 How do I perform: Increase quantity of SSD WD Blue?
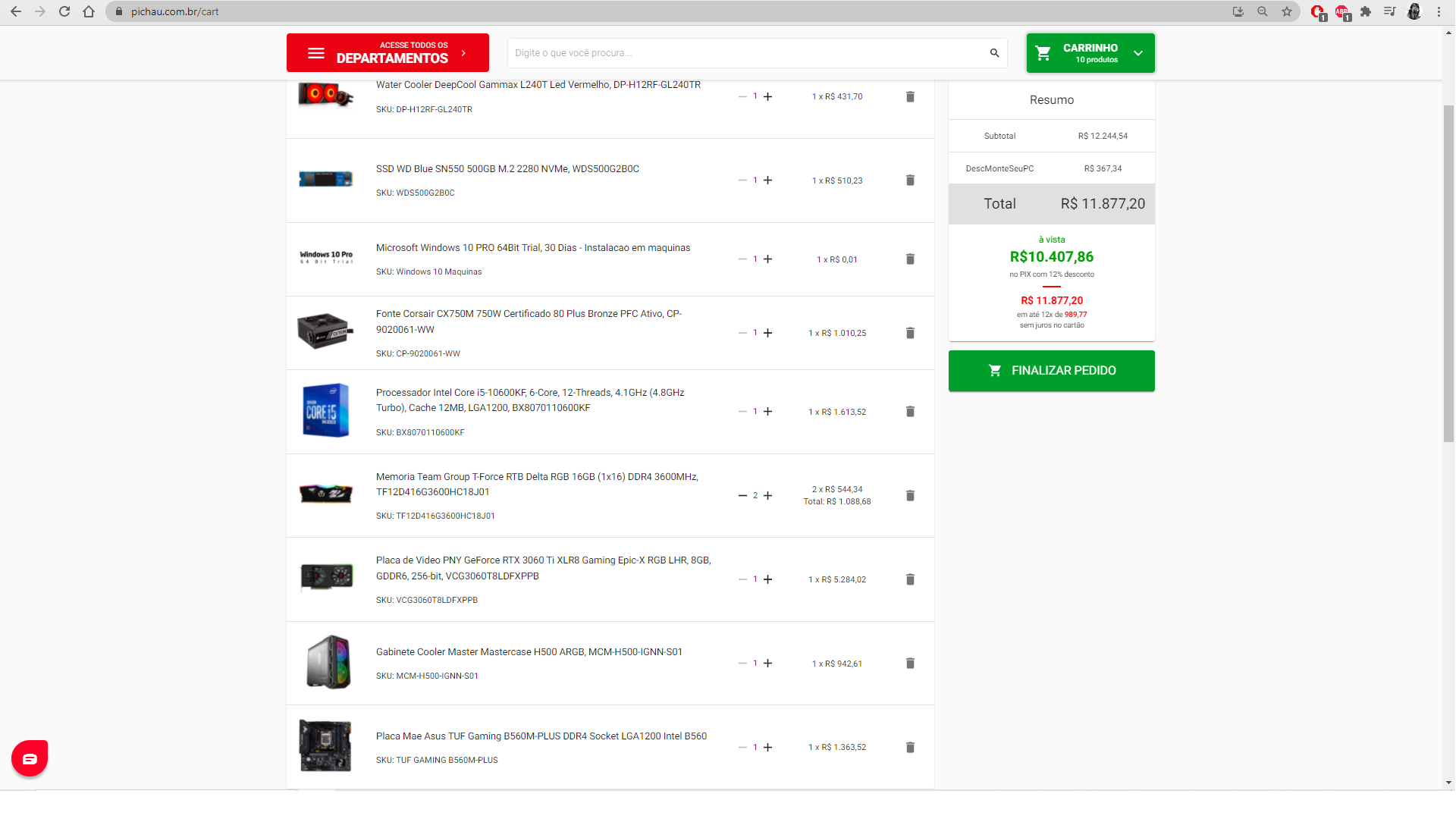pyautogui.click(x=767, y=180)
